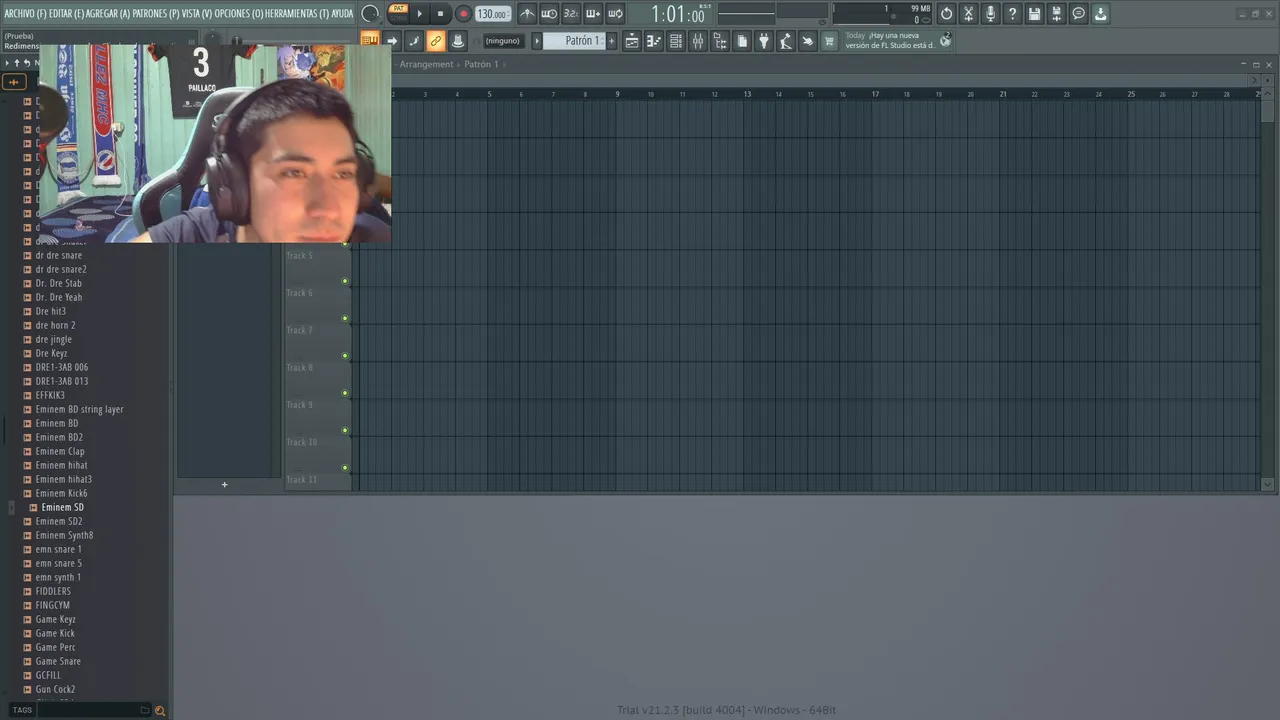Open the HERRAMIENTAS menu

297,13
